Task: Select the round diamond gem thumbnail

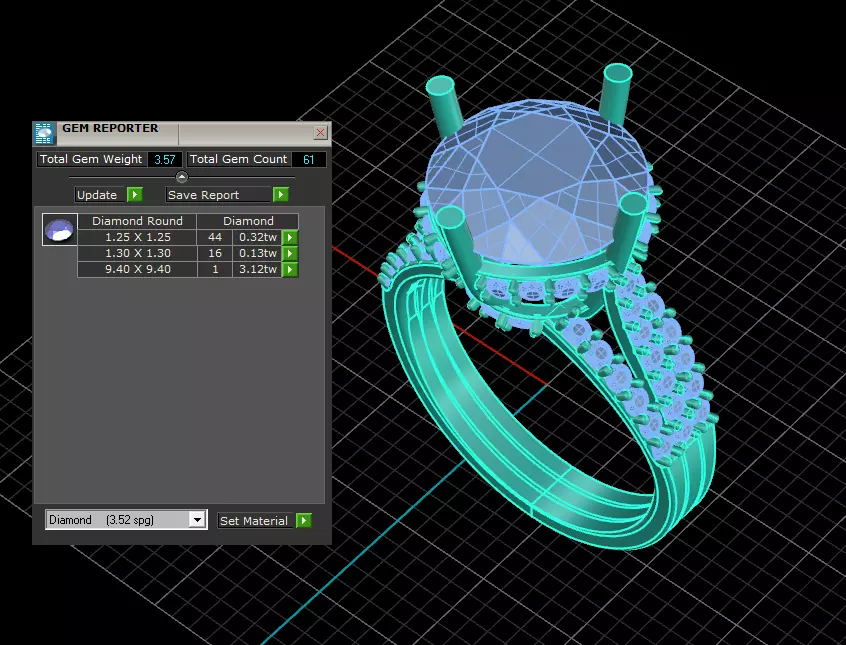Action: (60, 229)
